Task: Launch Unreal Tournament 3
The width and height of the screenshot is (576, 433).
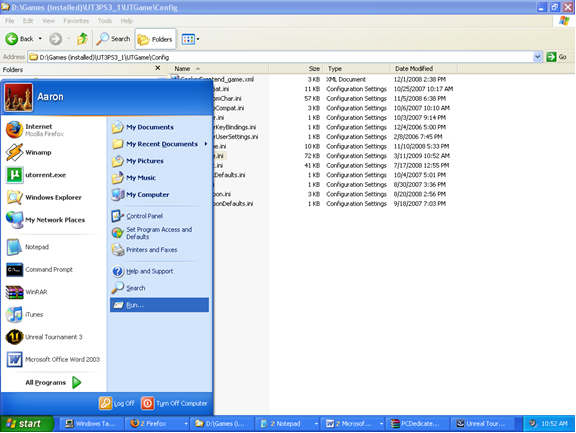Action: coord(44,337)
